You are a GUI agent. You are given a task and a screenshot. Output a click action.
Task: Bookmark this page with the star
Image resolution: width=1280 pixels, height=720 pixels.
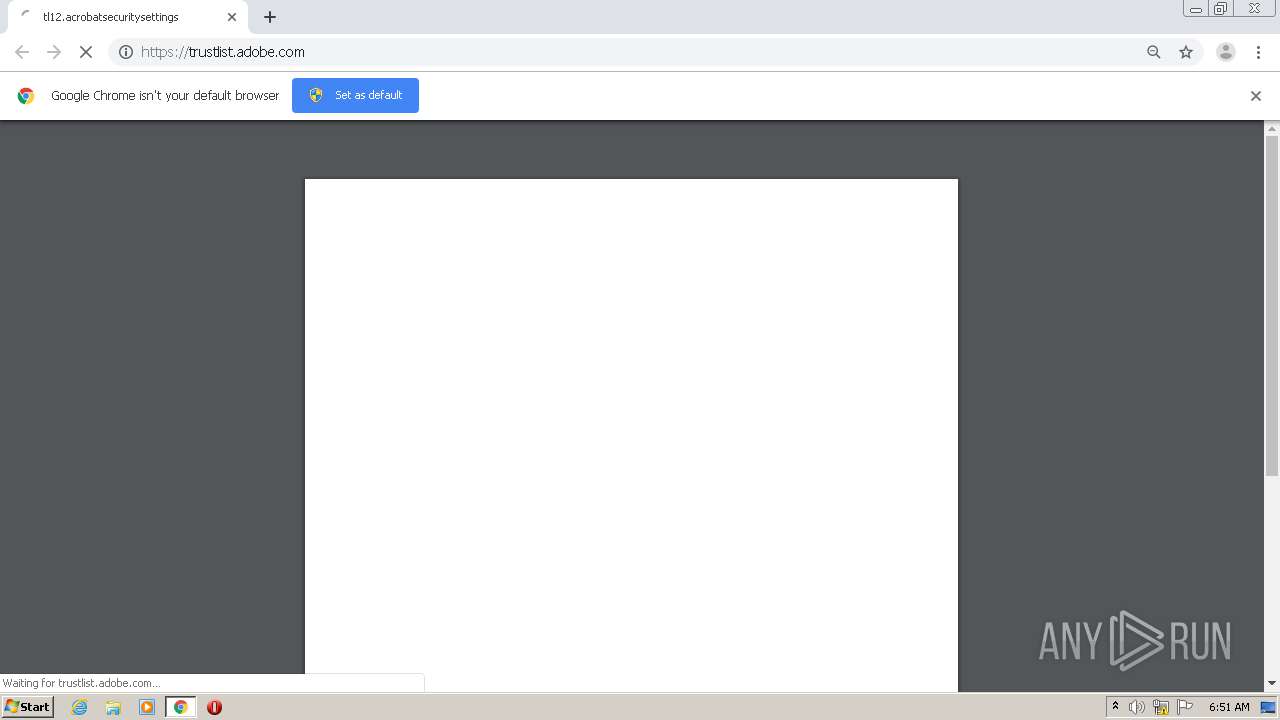(x=1186, y=52)
